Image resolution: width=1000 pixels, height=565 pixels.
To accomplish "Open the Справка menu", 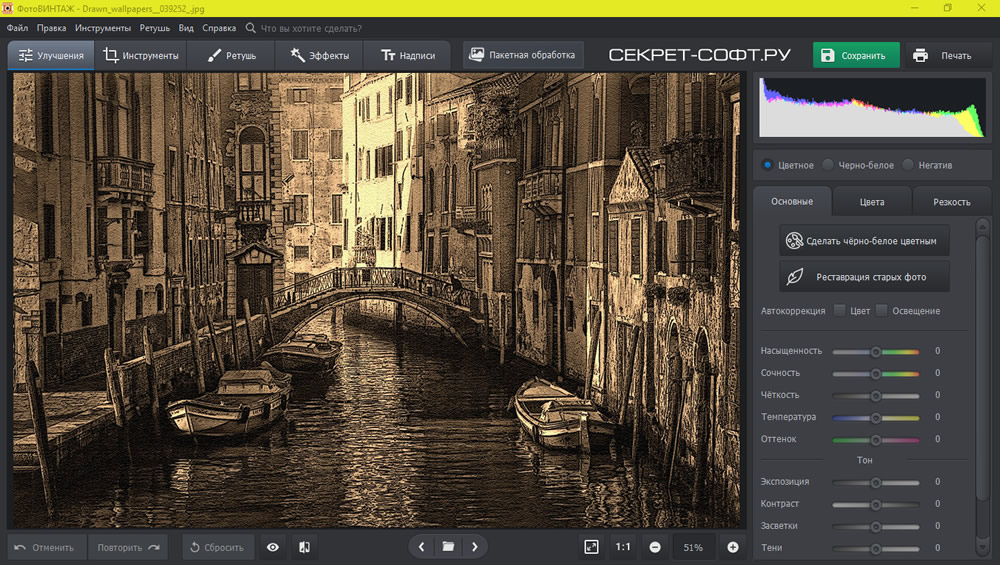I will (x=219, y=28).
